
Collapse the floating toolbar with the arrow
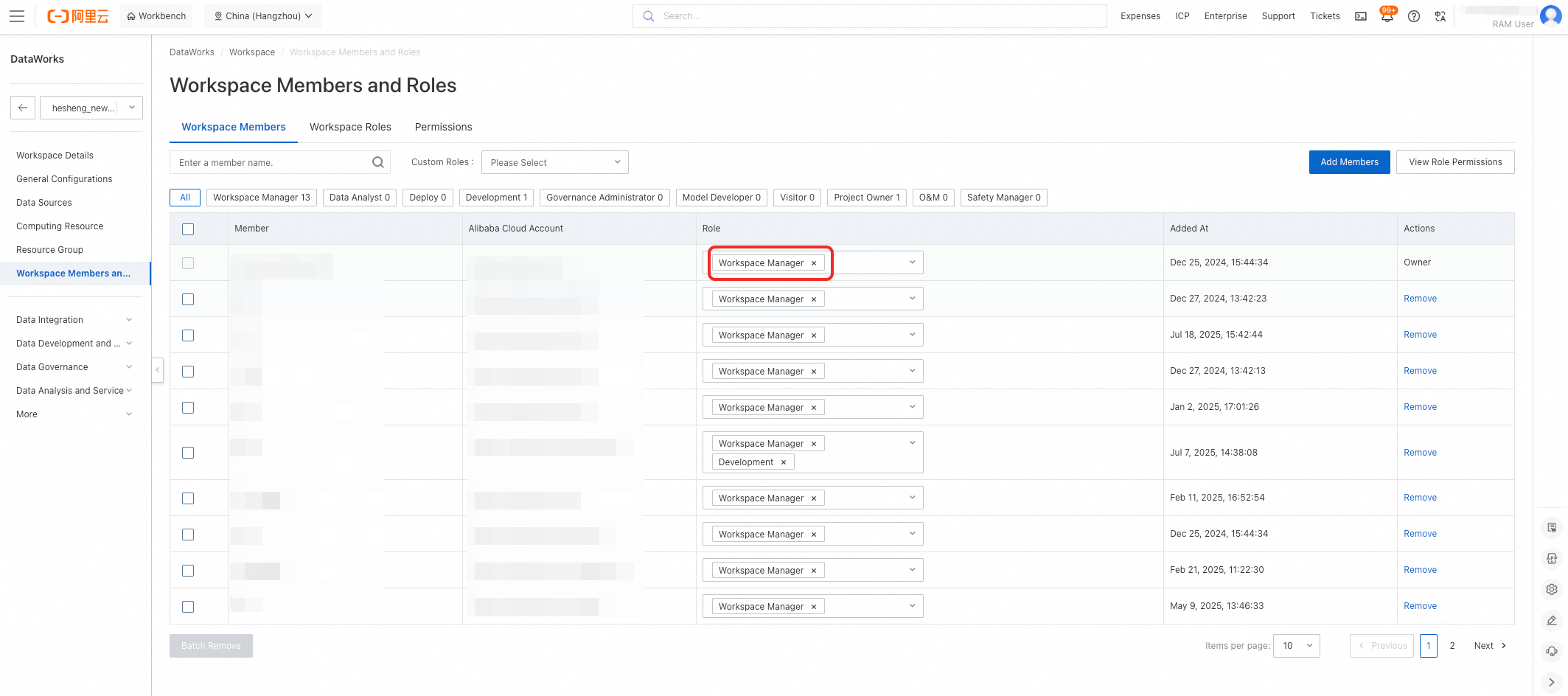tap(1552, 682)
